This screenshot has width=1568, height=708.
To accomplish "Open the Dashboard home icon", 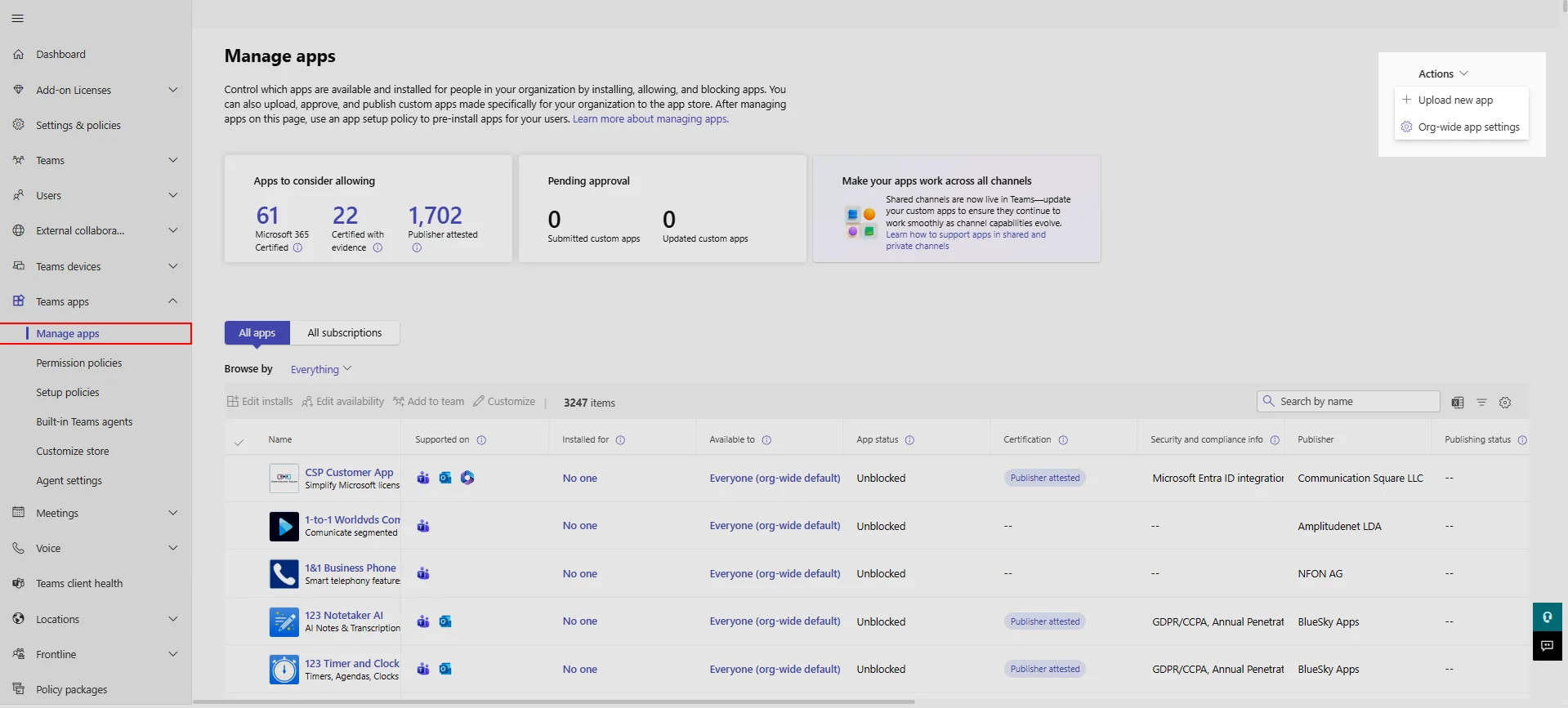I will coord(19,55).
